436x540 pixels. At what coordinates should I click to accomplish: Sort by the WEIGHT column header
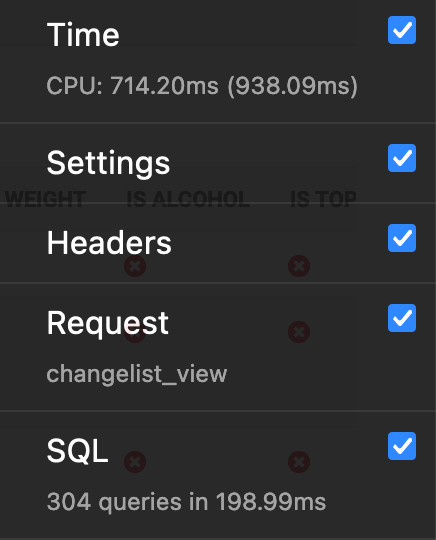pos(45,199)
